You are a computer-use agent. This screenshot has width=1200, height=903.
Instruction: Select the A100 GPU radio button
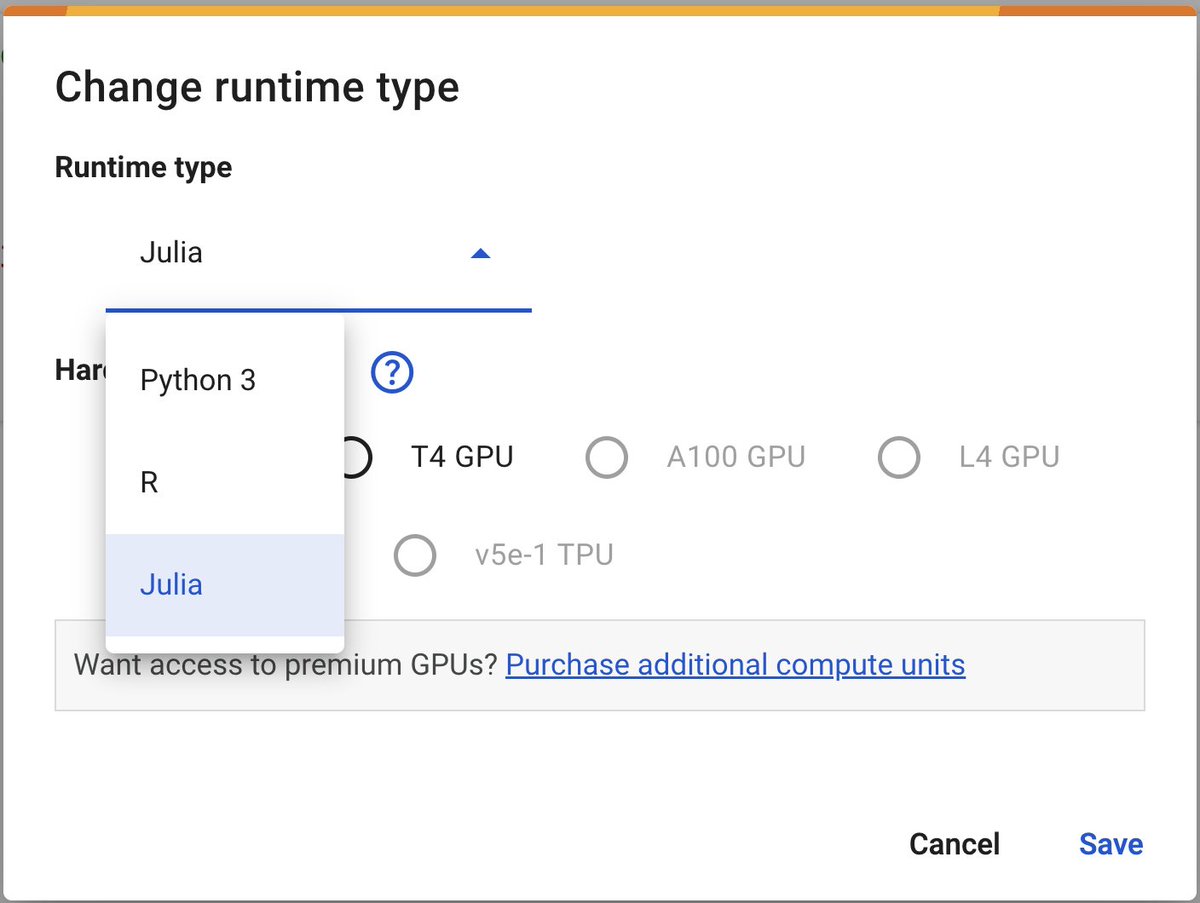[606, 457]
